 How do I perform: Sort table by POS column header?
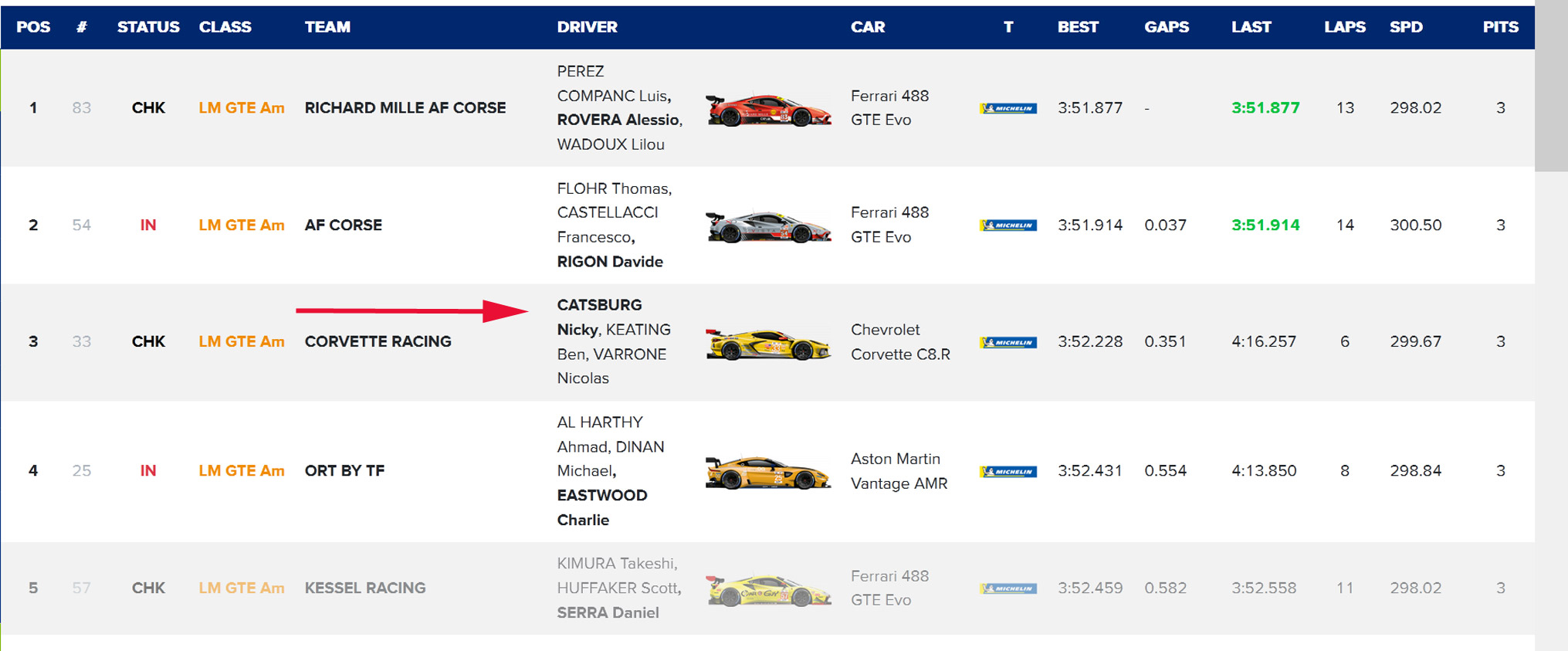point(33,27)
